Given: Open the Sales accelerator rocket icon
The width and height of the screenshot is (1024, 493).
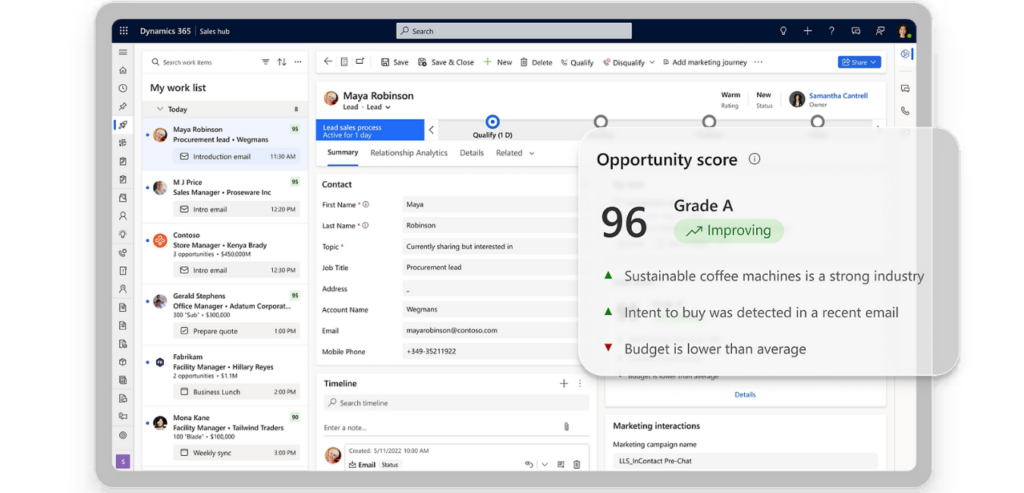Looking at the screenshot, I should [x=123, y=125].
